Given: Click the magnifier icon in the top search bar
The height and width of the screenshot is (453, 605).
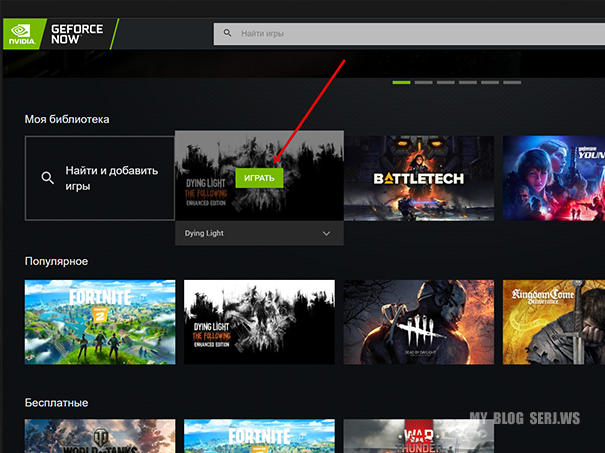Looking at the screenshot, I should (228, 34).
